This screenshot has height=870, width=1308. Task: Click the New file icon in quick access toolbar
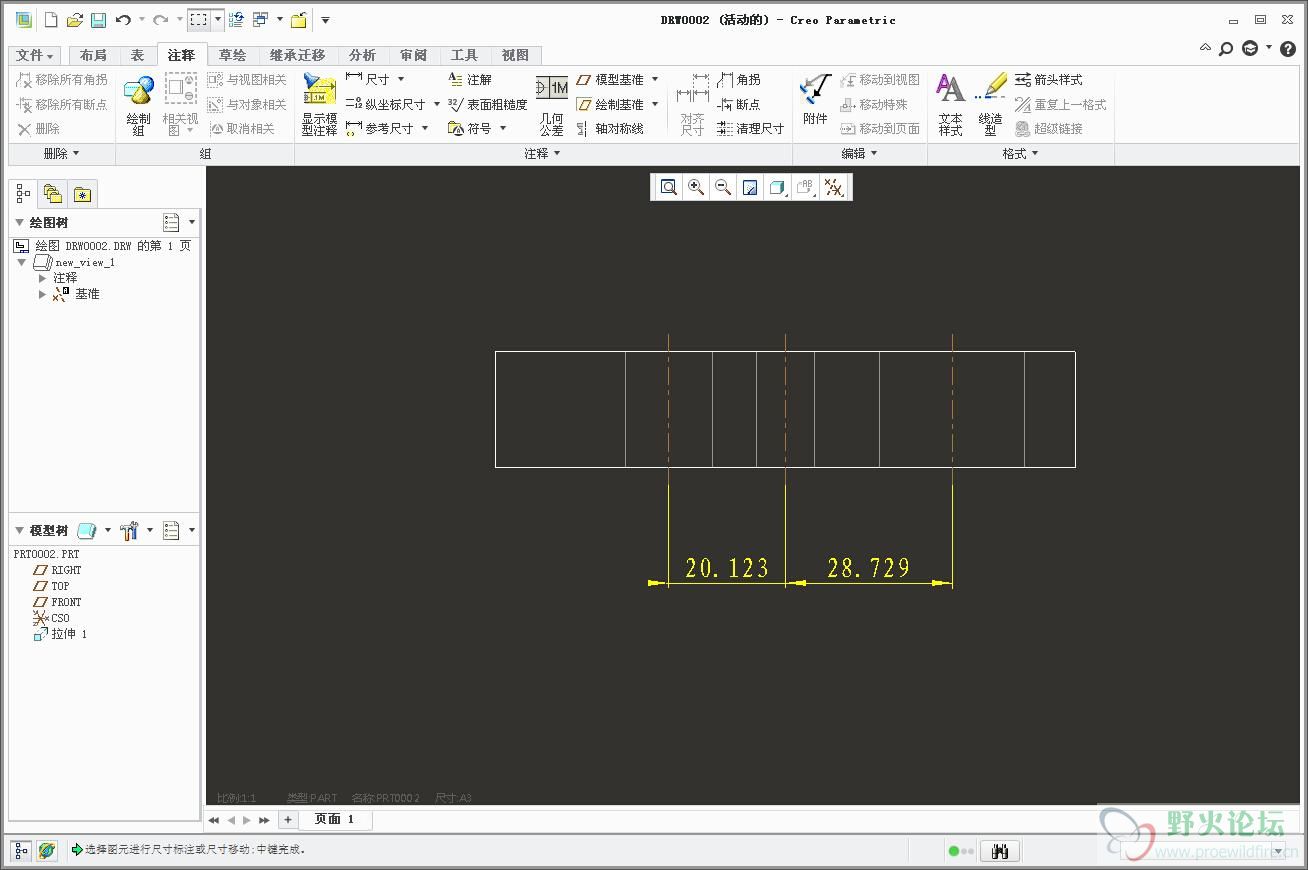51,20
